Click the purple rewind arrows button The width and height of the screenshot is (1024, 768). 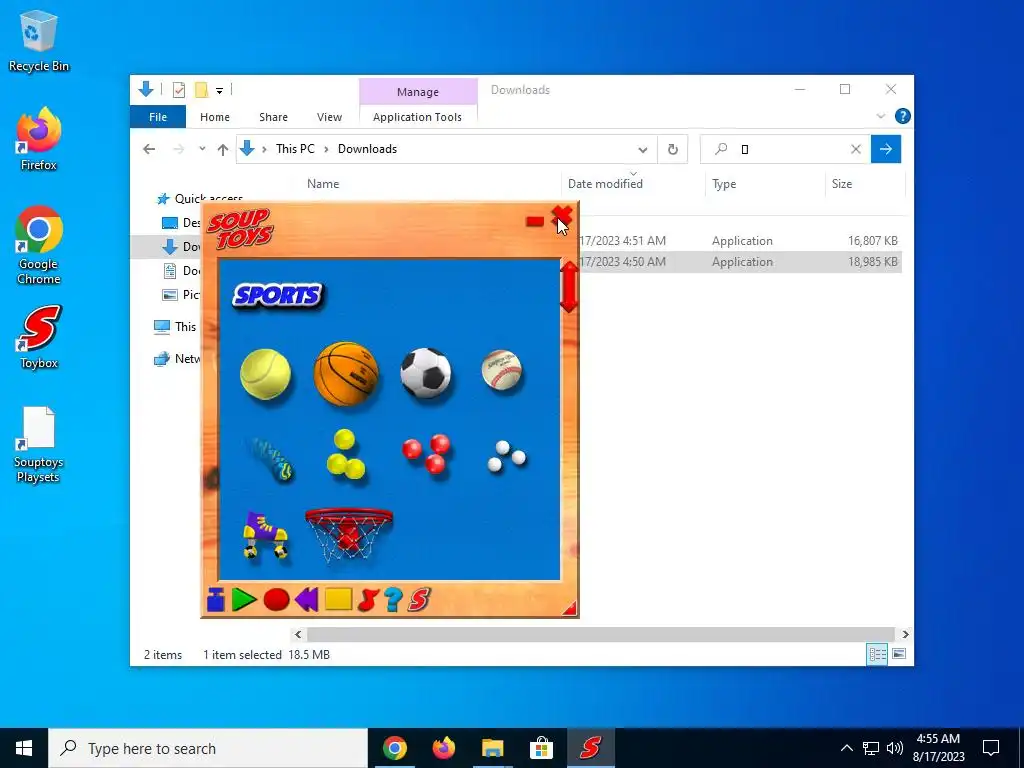306,600
